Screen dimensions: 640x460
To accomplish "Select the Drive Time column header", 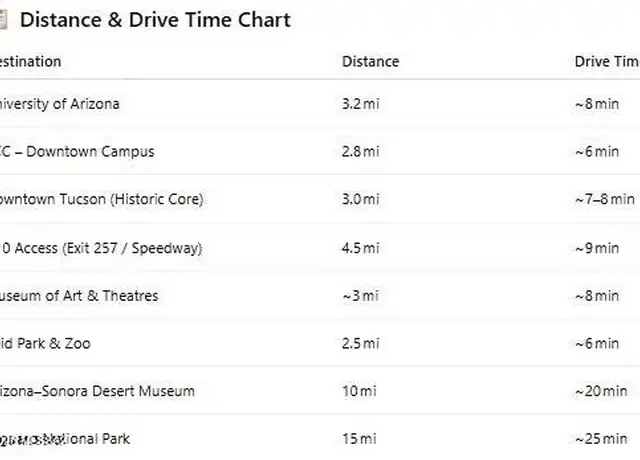I will [606, 61].
